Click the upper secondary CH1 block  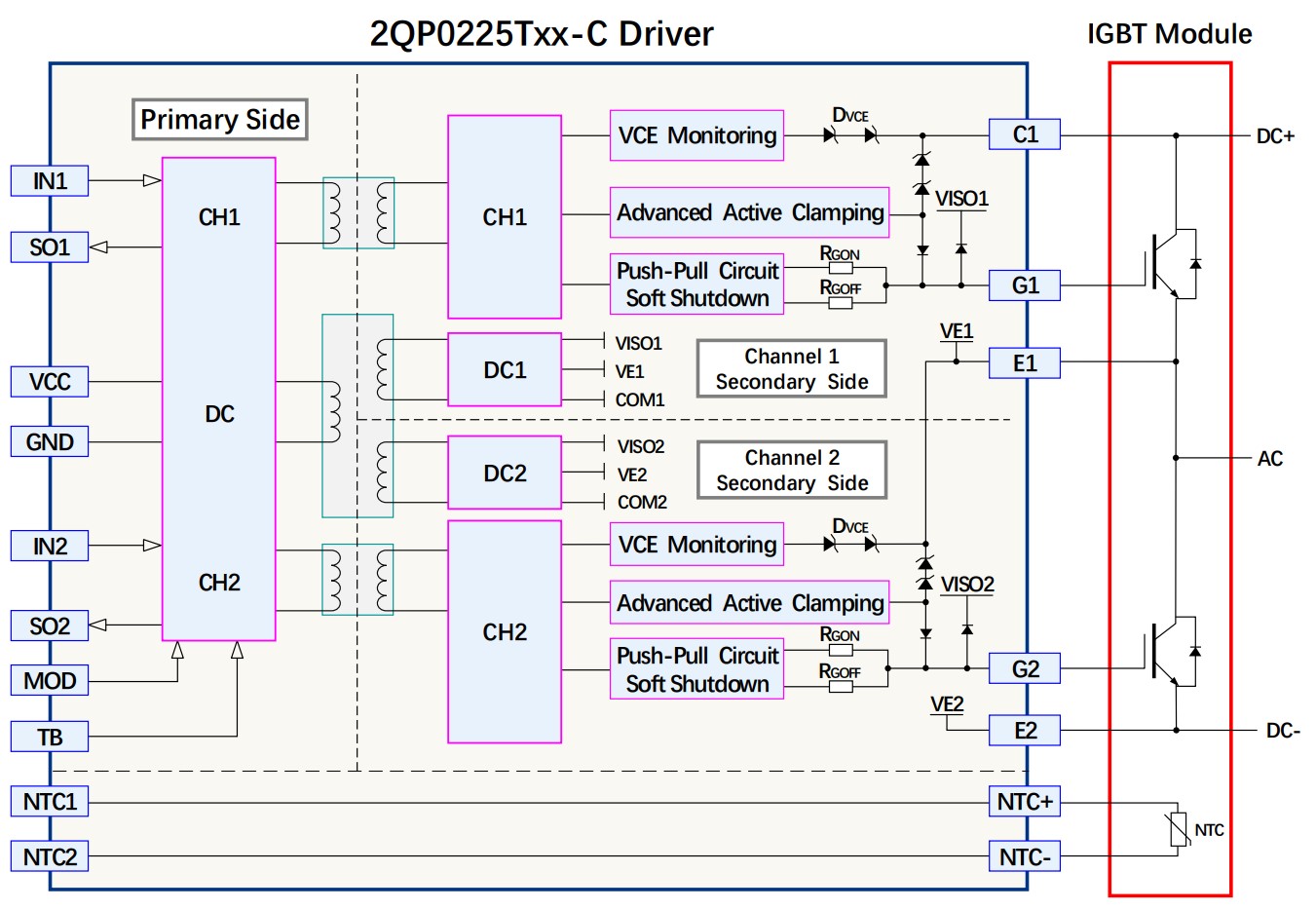point(505,217)
